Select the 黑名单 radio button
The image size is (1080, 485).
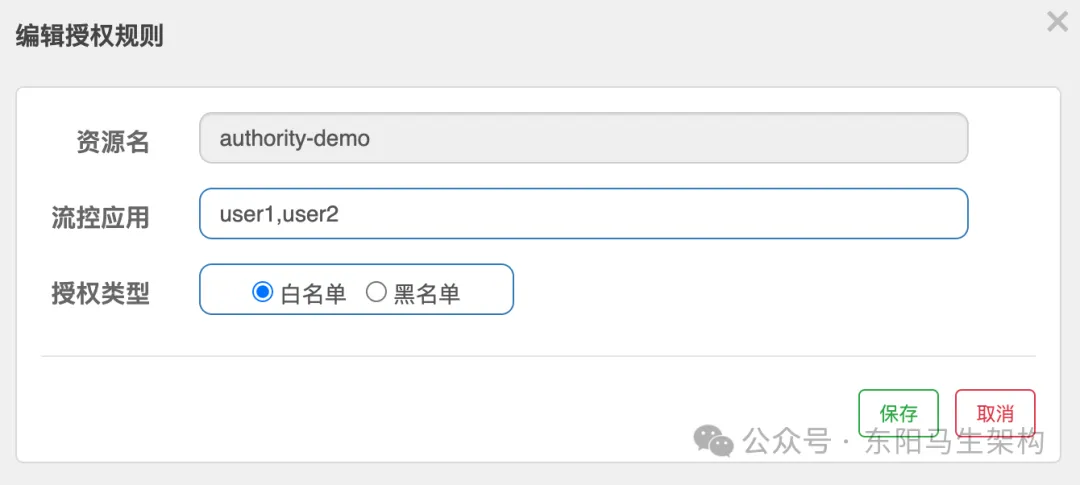click(376, 292)
